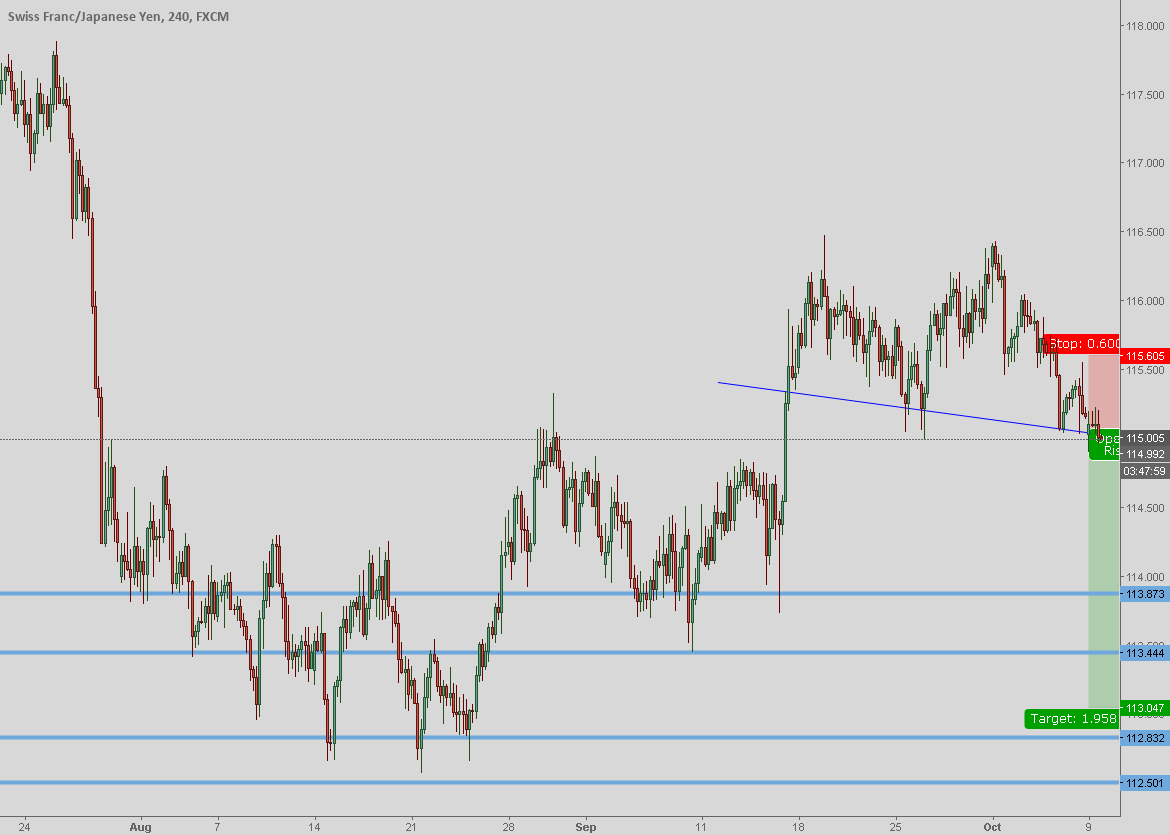Click "Oct" on the time axis
Image resolution: width=1170 pixels, height=835 pixels.
pos(993,828)
